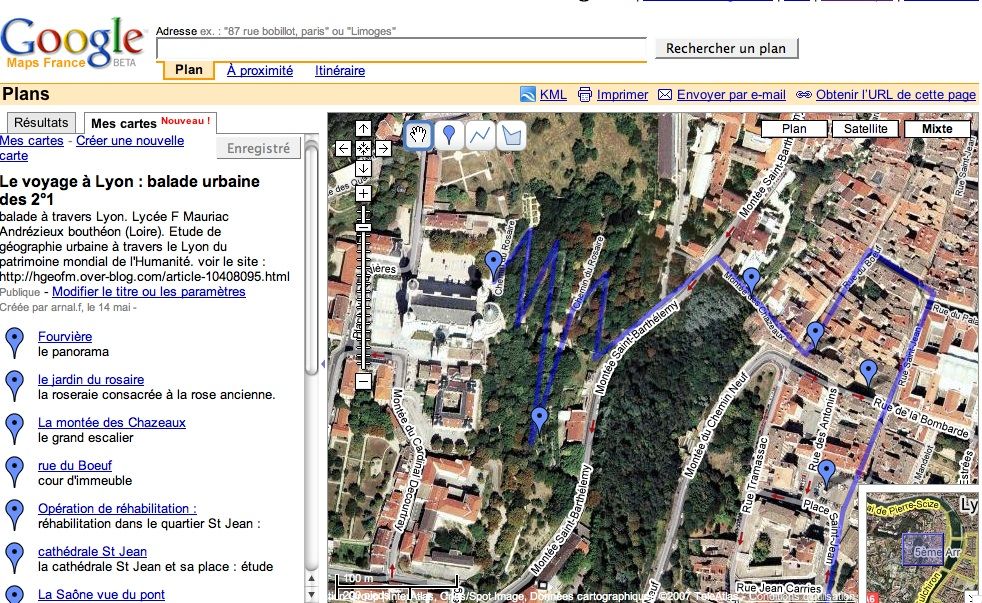Screen dimensions: 982x603
Task: Click the Imprimer link
Action: point(623,95)
